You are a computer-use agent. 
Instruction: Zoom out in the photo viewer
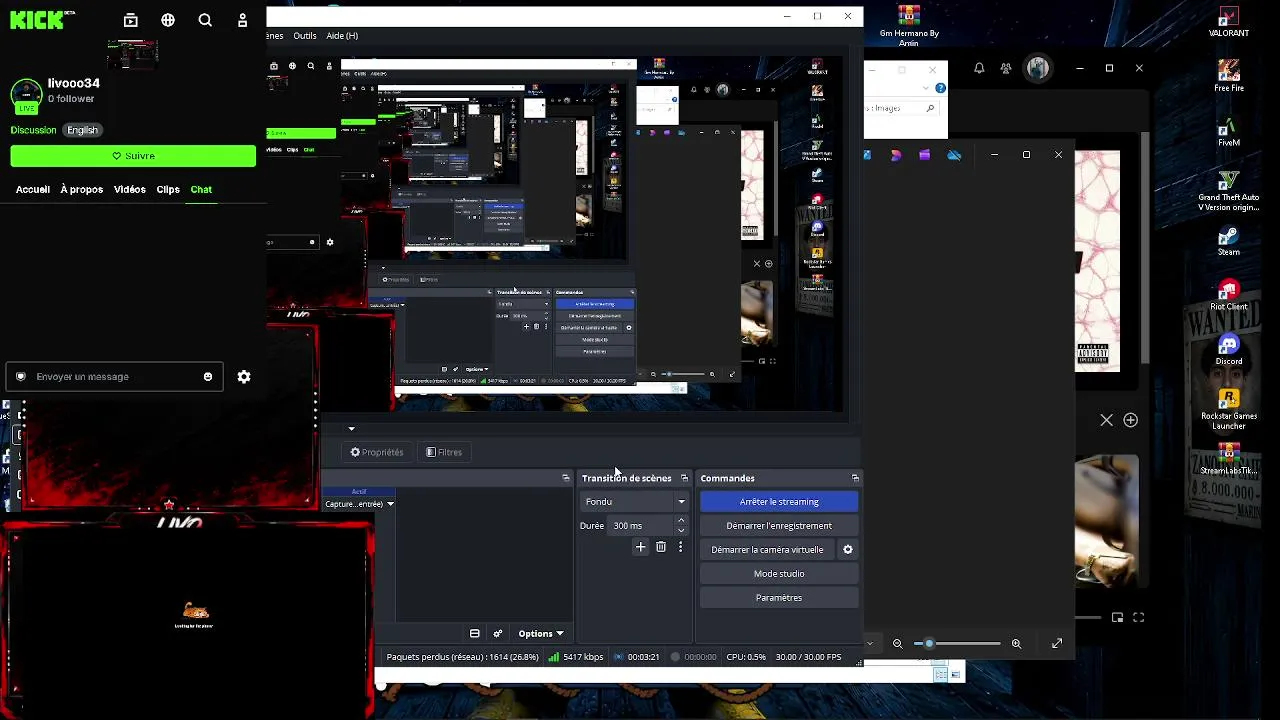898,644
